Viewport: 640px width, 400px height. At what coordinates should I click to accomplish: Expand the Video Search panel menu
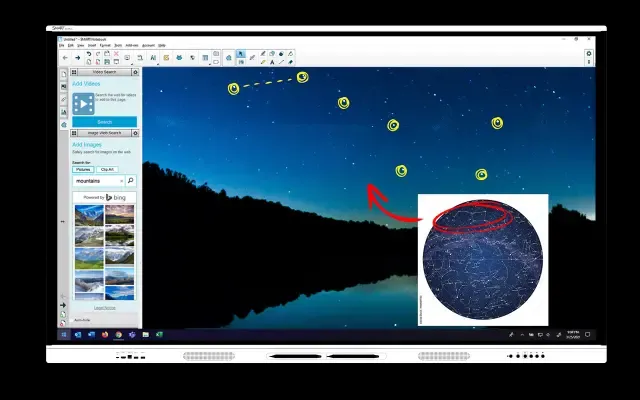point(75,73)
